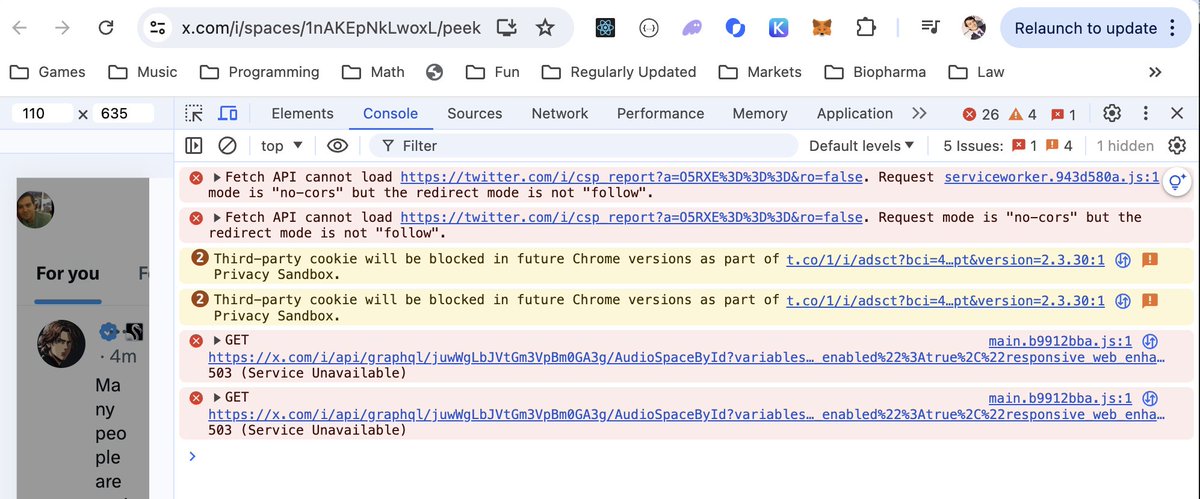Show more bookmarks via double chevron
1200x499 pixels.
click(x=1155, y=72)
